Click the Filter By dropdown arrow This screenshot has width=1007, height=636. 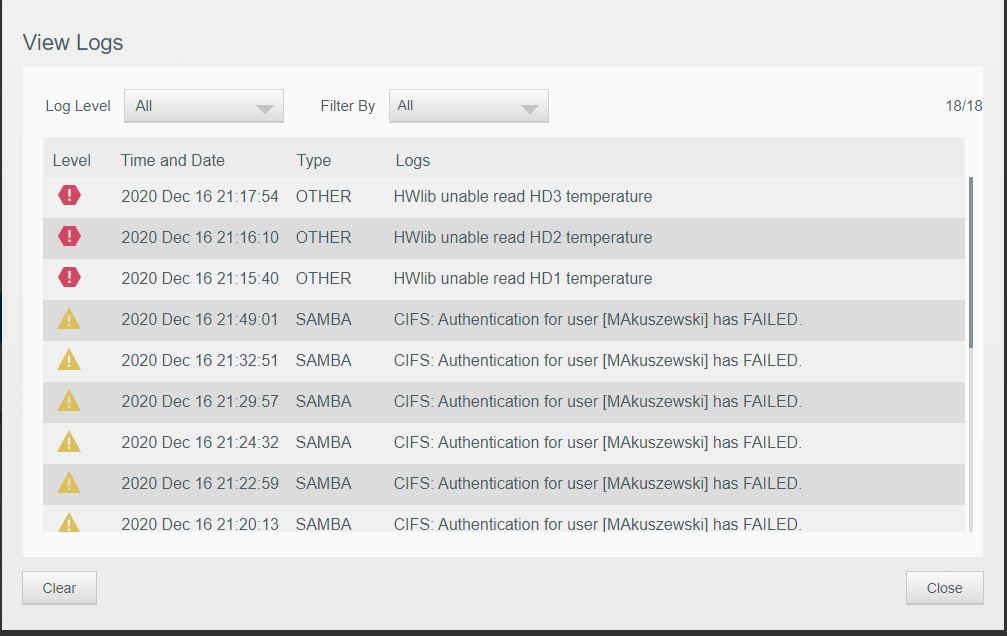tap(530, 108)
